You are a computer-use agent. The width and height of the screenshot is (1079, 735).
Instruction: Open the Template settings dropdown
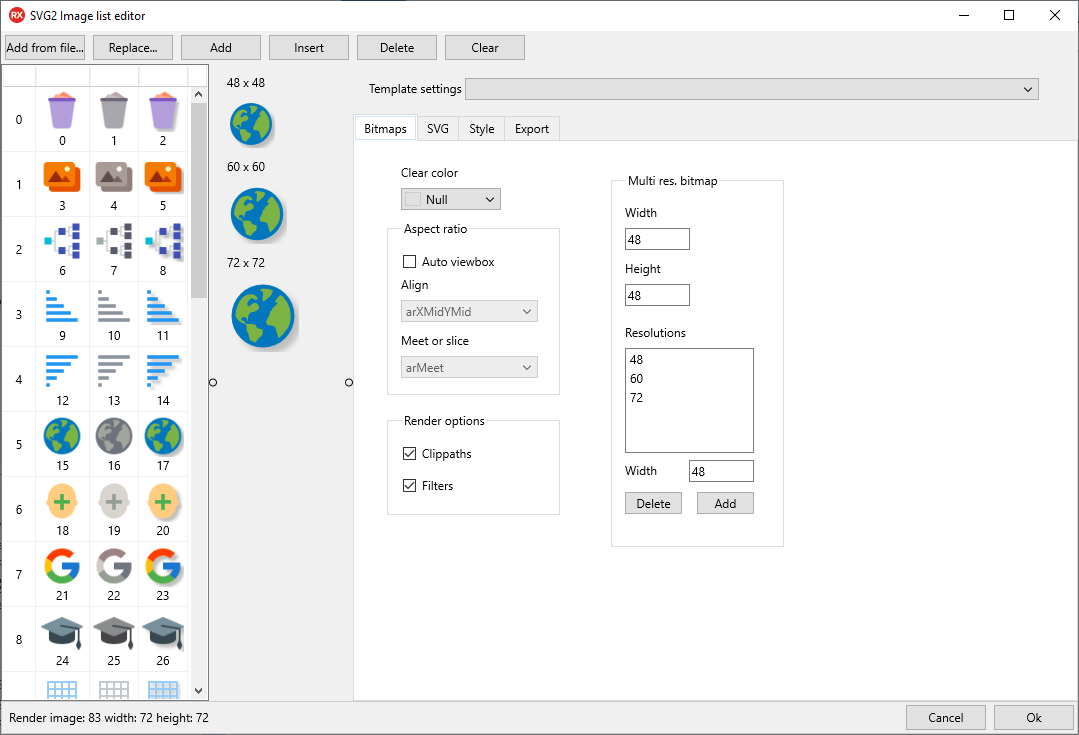pyautogui.click(x=751, y=89)
